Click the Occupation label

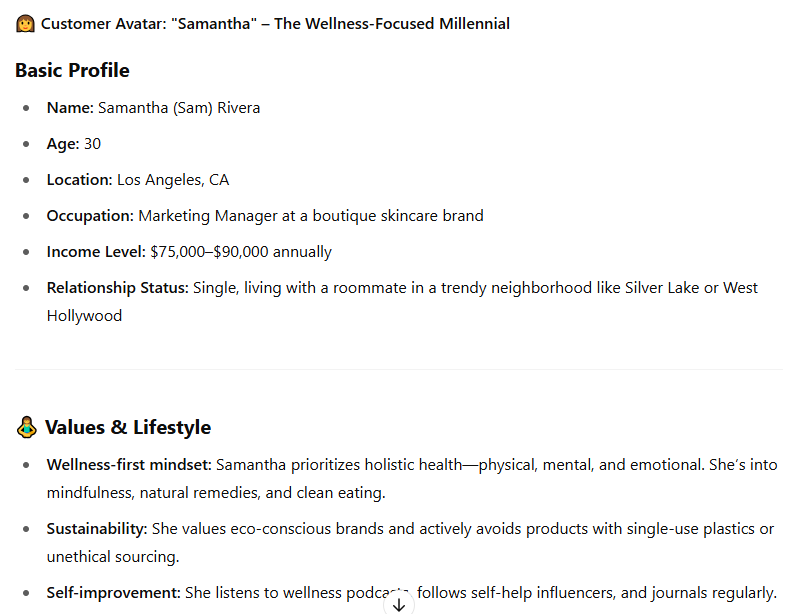click(90, 216)
